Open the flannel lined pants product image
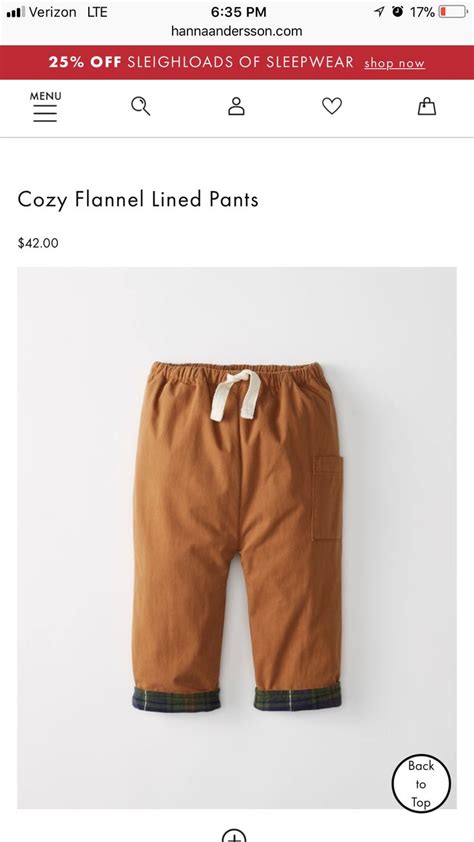The image size is (474, 842). pos(237,538)
